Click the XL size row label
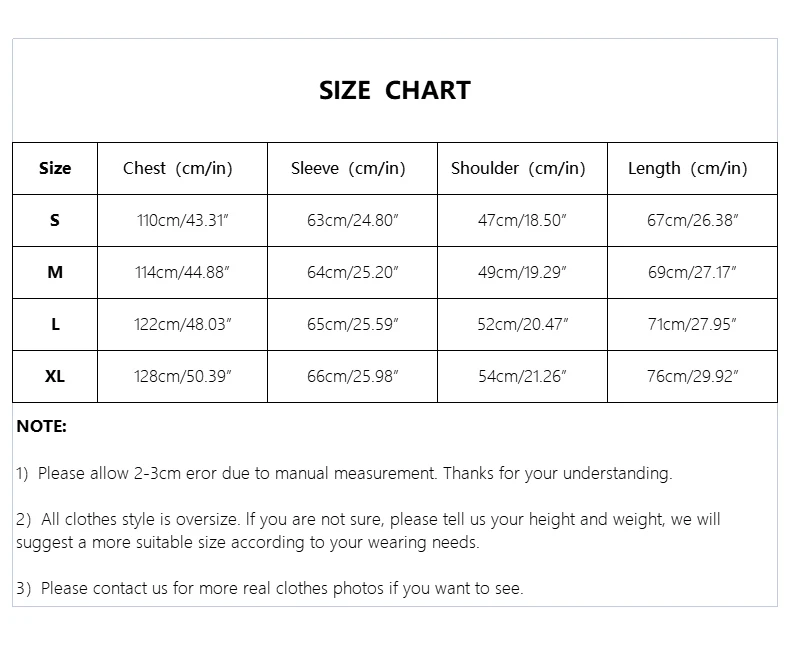This screenshot has width=790, height=650. point(55,376)
